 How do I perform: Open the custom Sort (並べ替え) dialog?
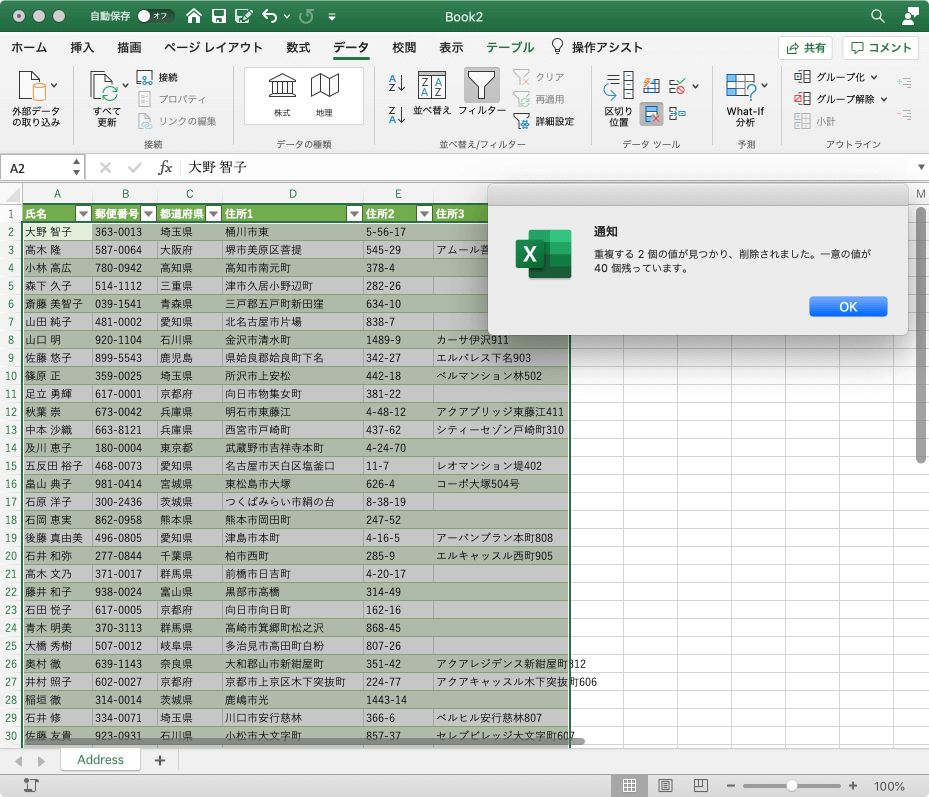(432, 93)
